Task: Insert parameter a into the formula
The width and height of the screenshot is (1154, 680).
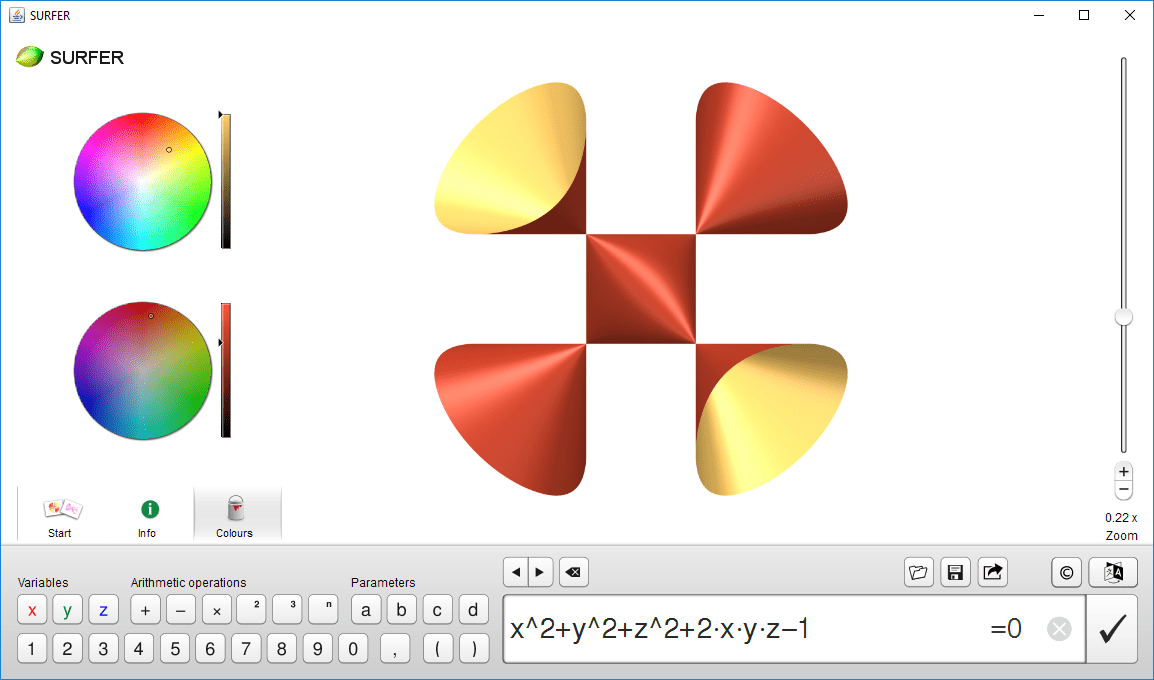Action: [x=366, y=610]
